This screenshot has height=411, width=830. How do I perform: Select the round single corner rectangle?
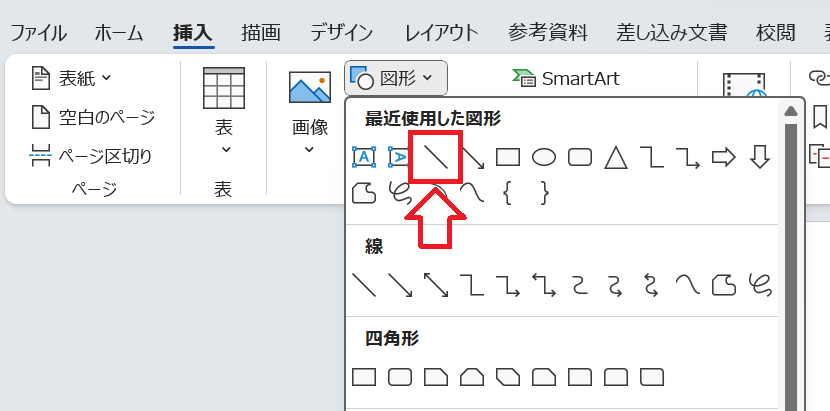pos(580,377)
